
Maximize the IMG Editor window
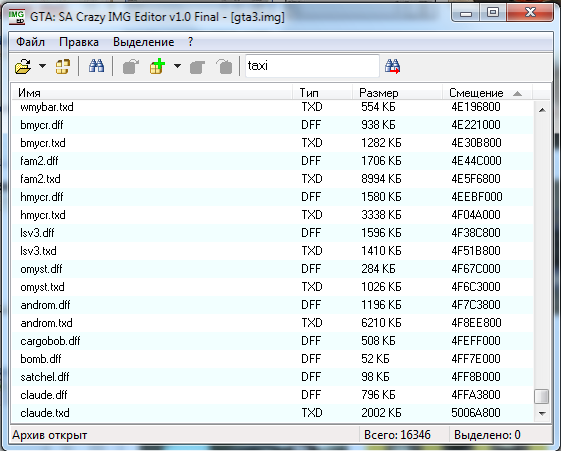pos(493,13)
